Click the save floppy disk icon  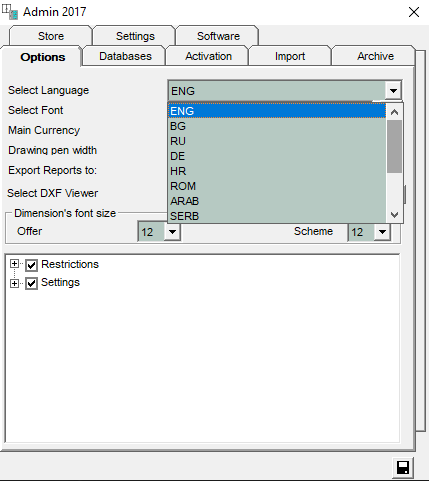pyautogui.click(x=403, y=467)
